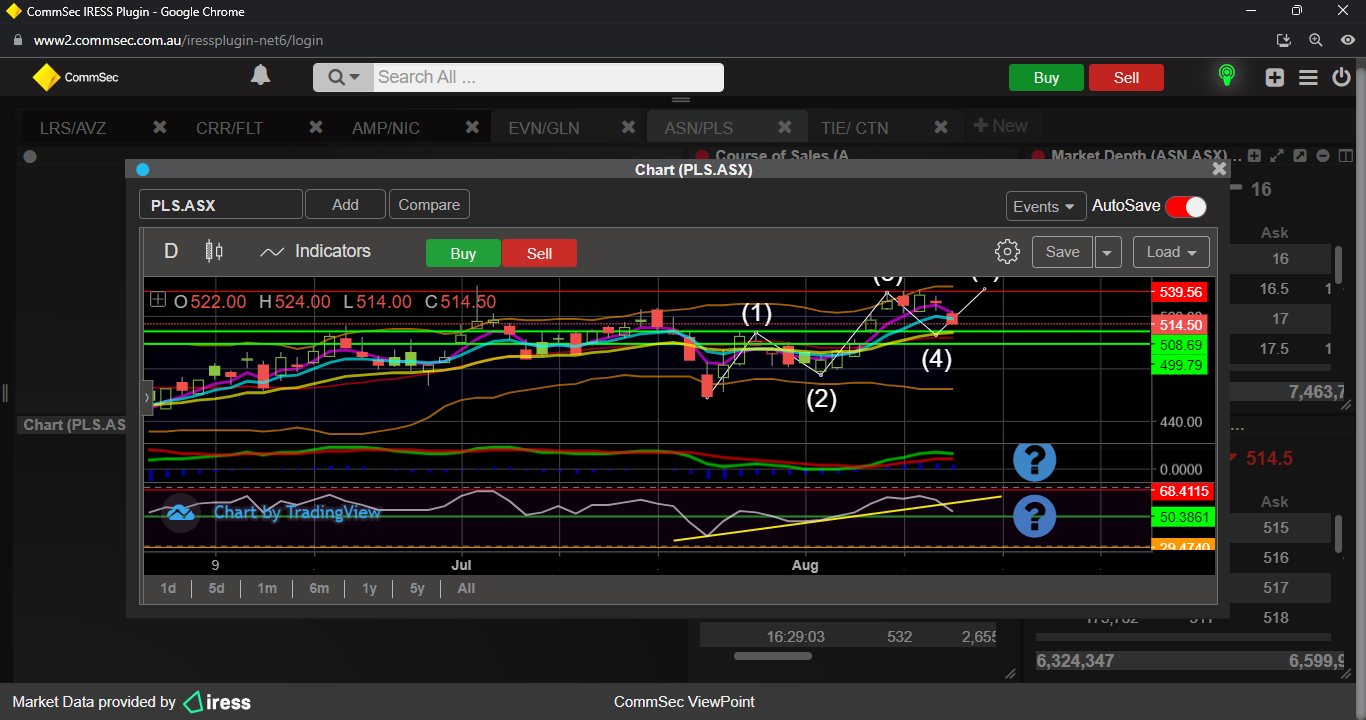Open Indicators on the chart toolbar
The image size is (1366, 720).
pos(315,252)
